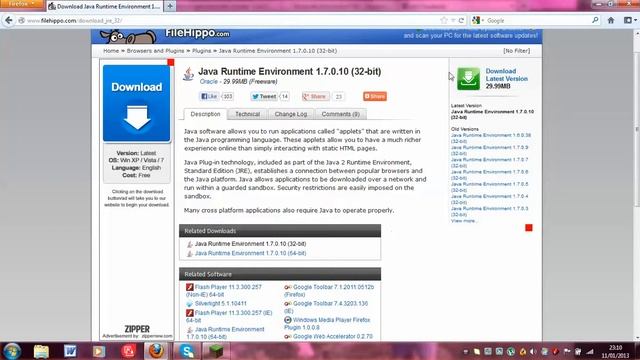This screenshot has width=640, height=360.
Task: Open Browsers and Plugins breadcrumb
Action: (155, 51)
